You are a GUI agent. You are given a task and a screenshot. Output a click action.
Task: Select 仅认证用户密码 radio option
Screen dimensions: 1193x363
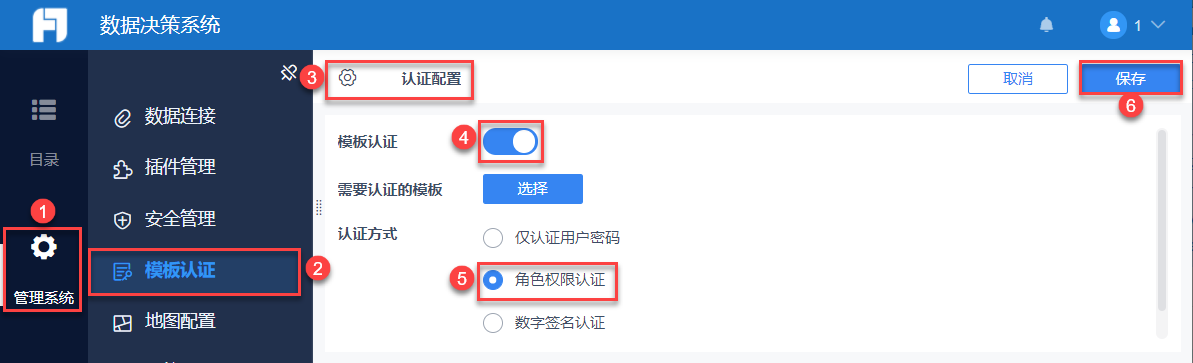[493, 238]
